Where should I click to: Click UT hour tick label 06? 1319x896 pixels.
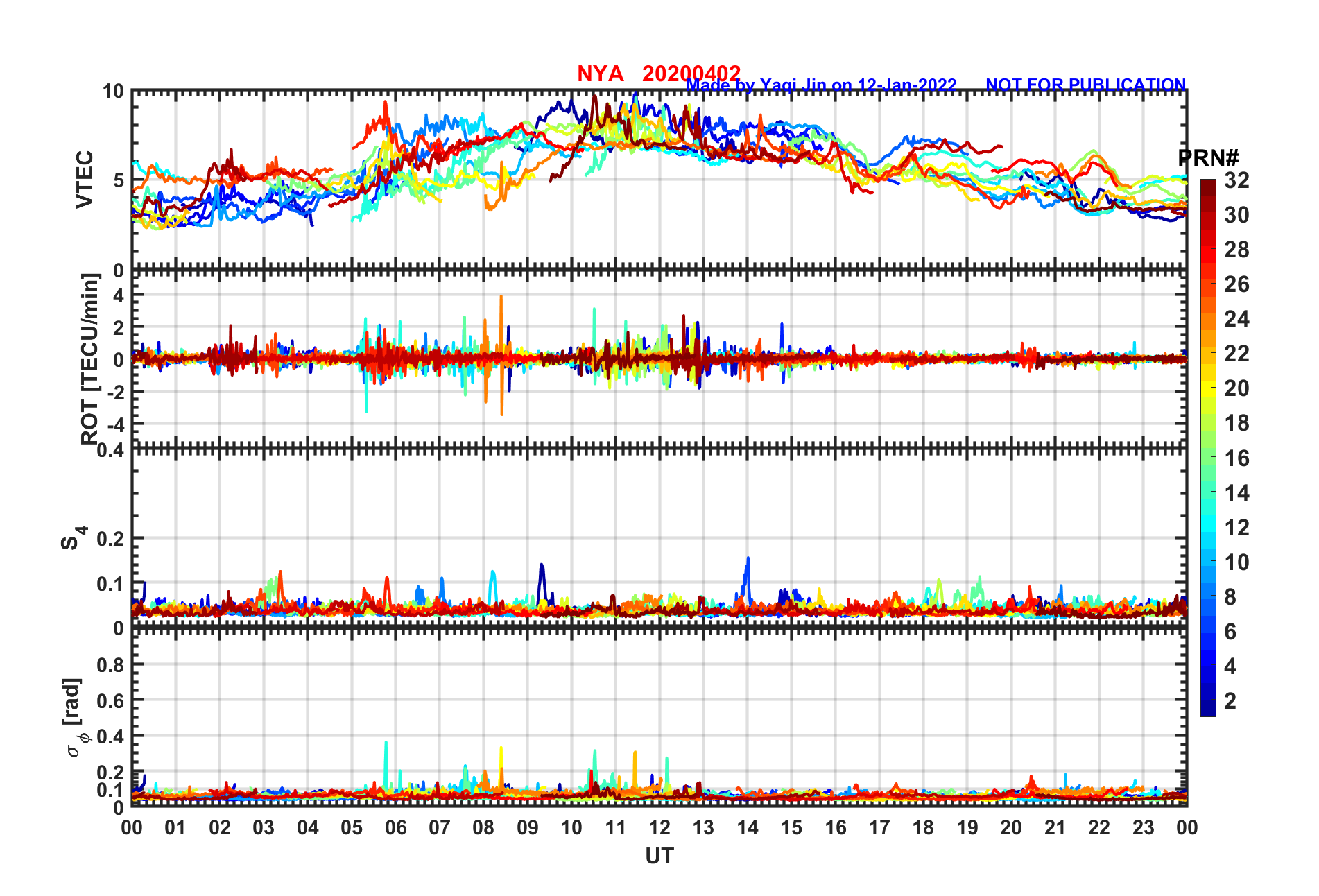pyautogui.click(x=396, y=827)
